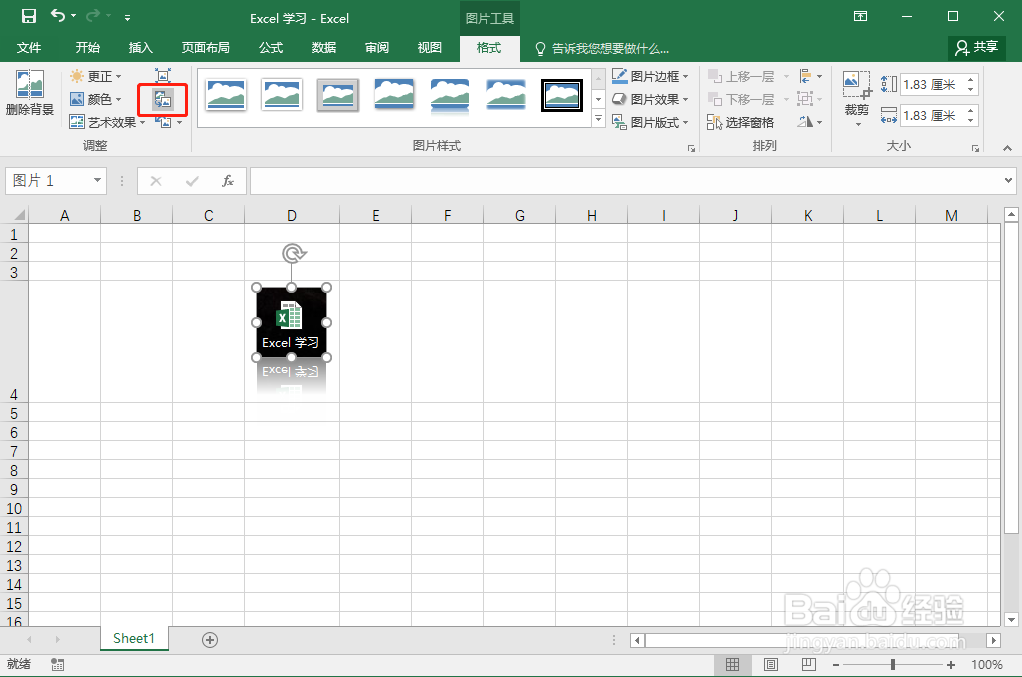Select the Excel 学习 picture on the sheet
The height and width of the screenshot is (677, 1022).
291,323
